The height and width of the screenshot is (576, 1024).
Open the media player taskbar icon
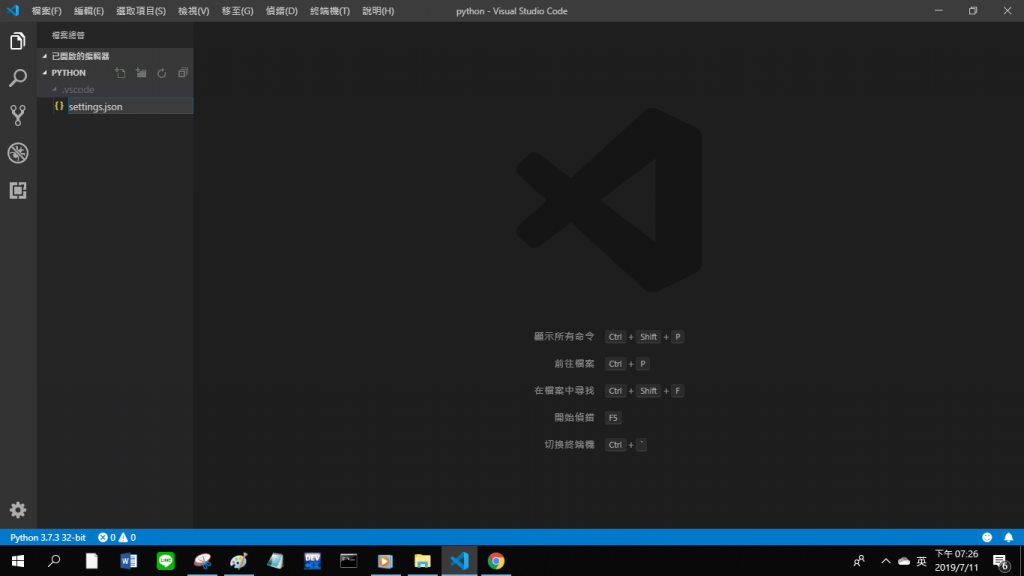(385, 561)
